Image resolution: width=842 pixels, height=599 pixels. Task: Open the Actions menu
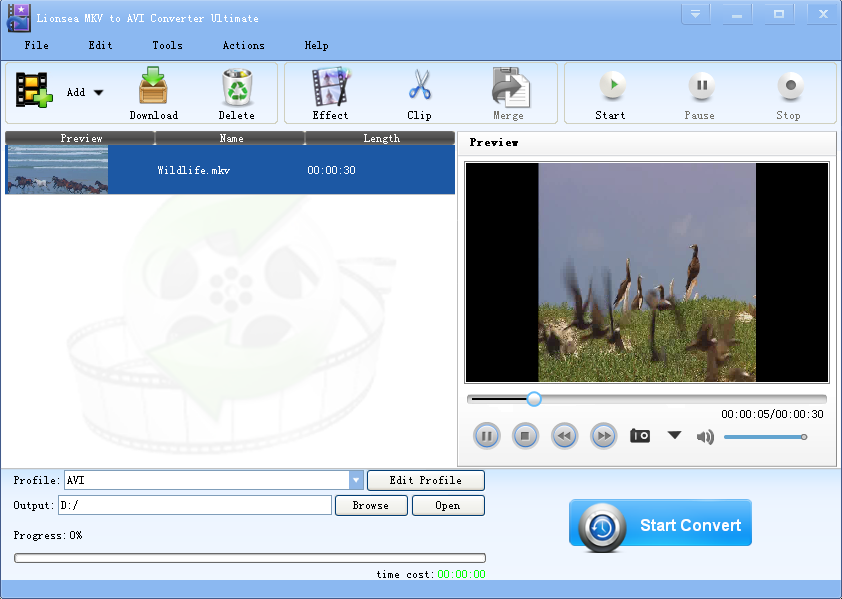coord(243,45)
